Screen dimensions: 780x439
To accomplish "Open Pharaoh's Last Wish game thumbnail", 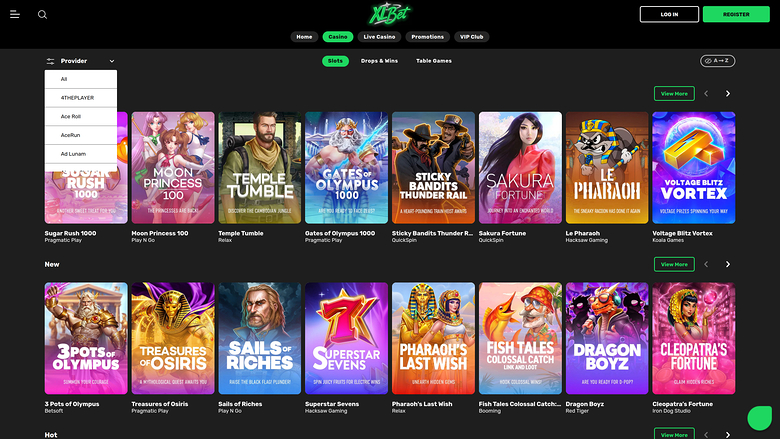I will 433,339.
